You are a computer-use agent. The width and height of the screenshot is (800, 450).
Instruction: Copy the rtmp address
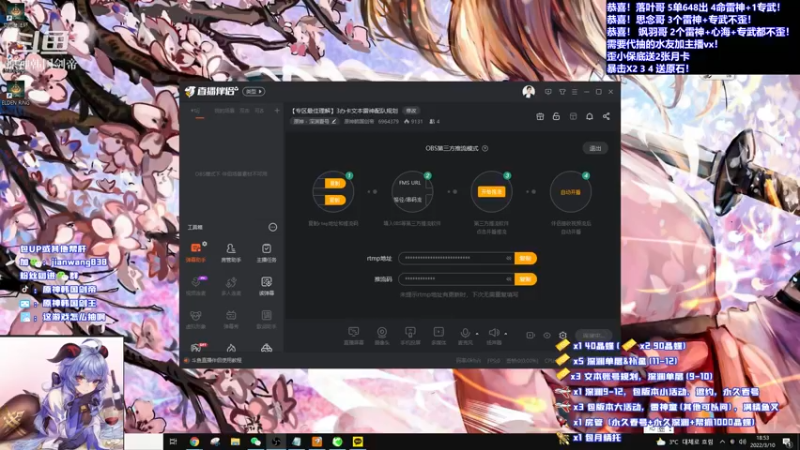tap(526, 258)
